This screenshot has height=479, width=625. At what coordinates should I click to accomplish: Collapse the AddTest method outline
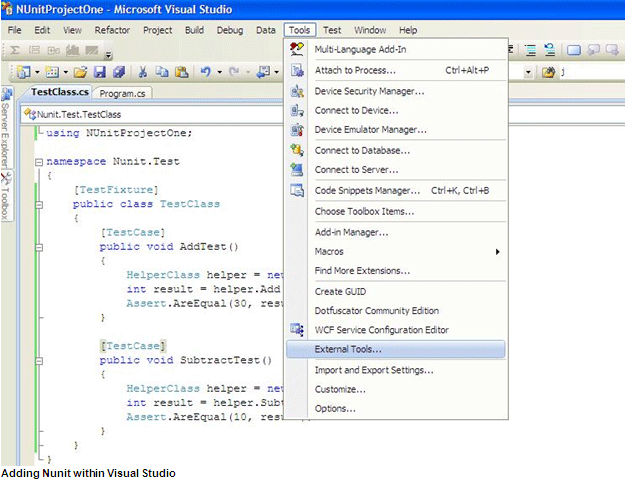pyautogui.click(x=38, y=247)
